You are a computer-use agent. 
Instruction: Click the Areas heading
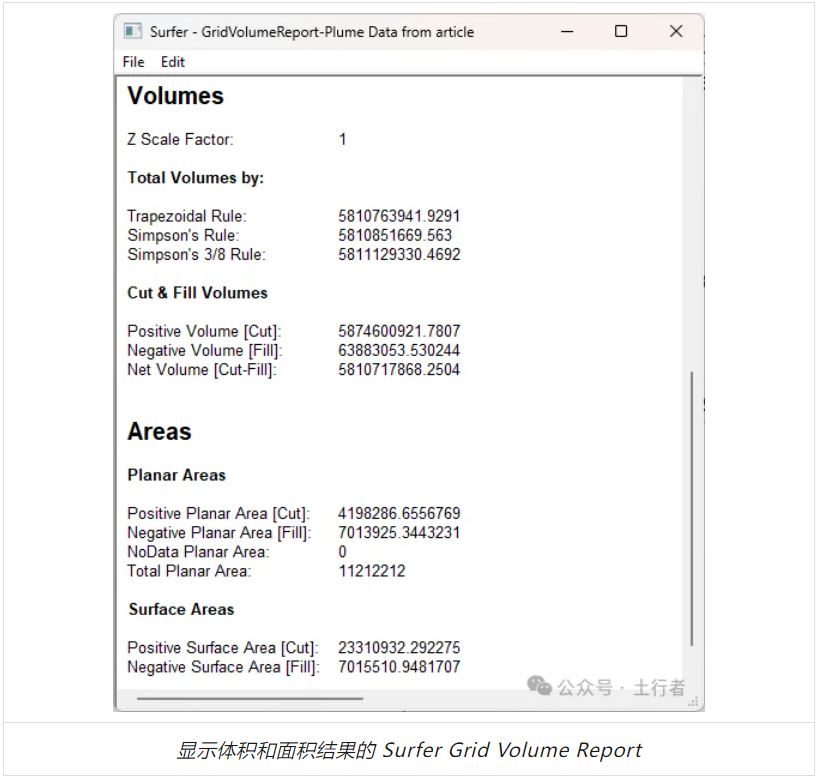159,432
